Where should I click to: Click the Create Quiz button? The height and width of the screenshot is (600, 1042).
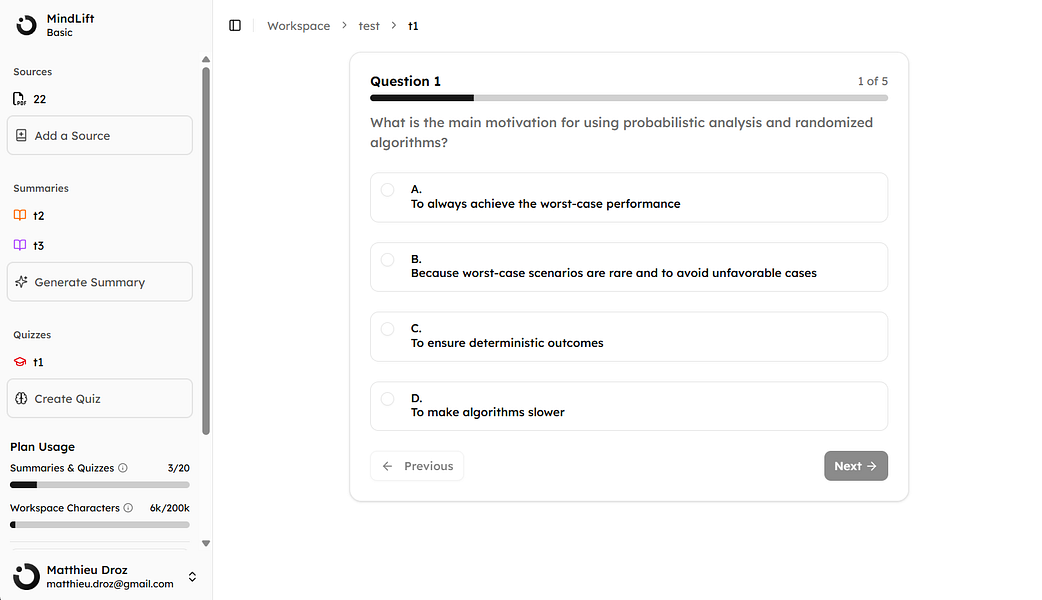99,398
